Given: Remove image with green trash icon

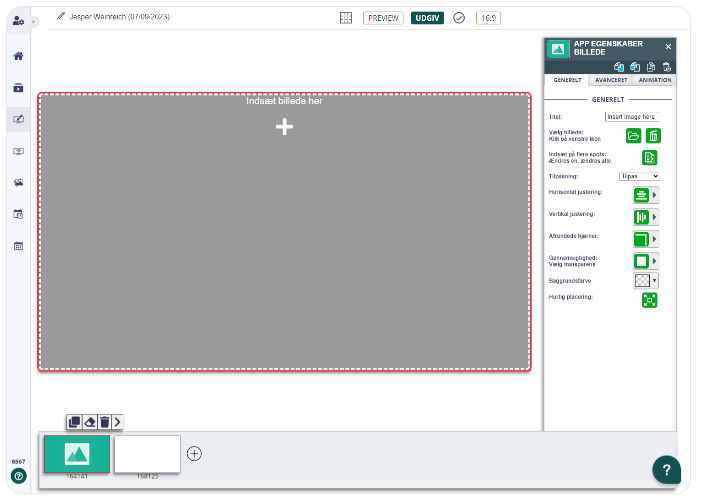Looking at the screenshot, I should pos(653,136).
